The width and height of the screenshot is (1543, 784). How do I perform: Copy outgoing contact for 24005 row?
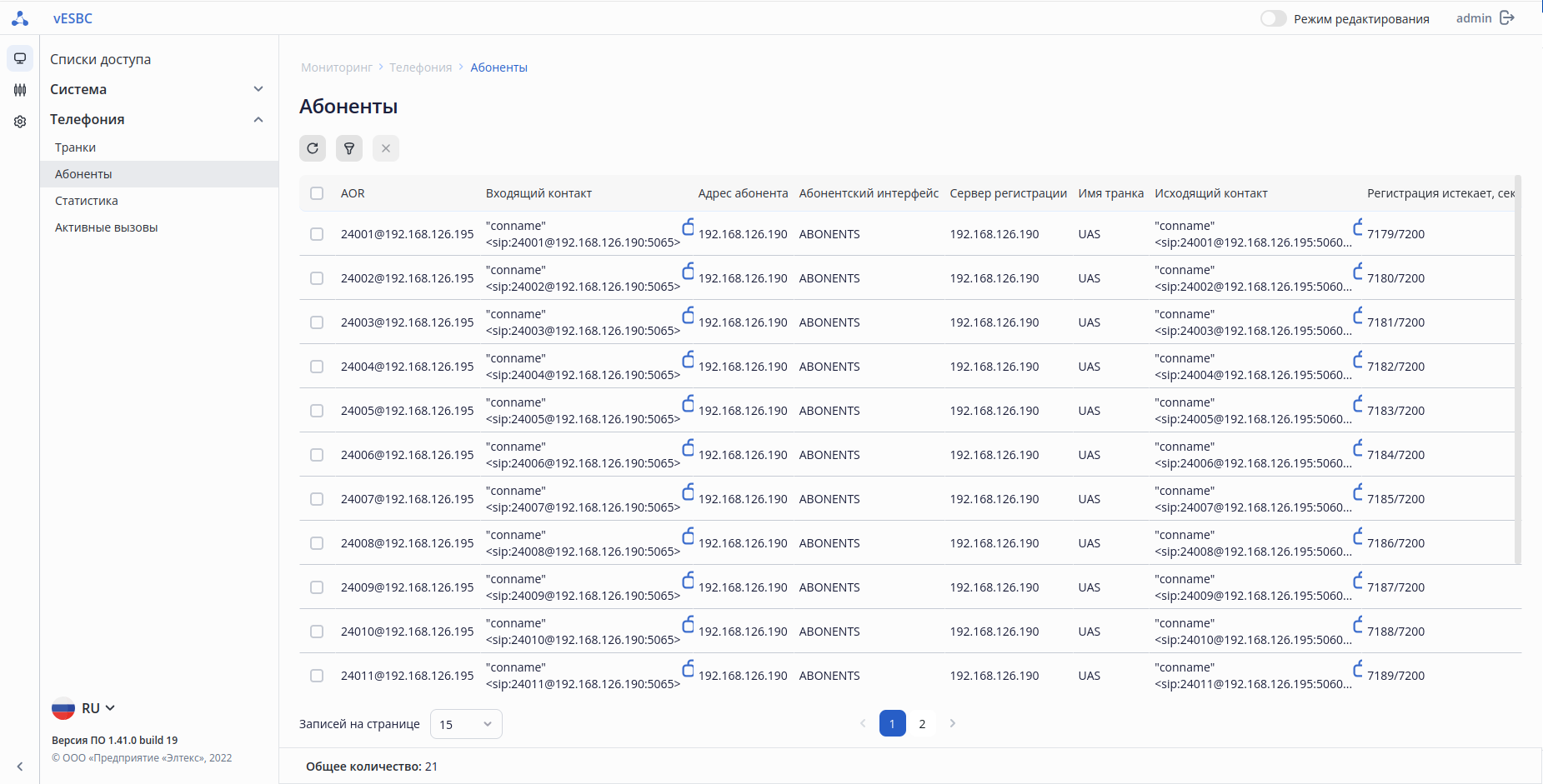[x=1358, y=404]
